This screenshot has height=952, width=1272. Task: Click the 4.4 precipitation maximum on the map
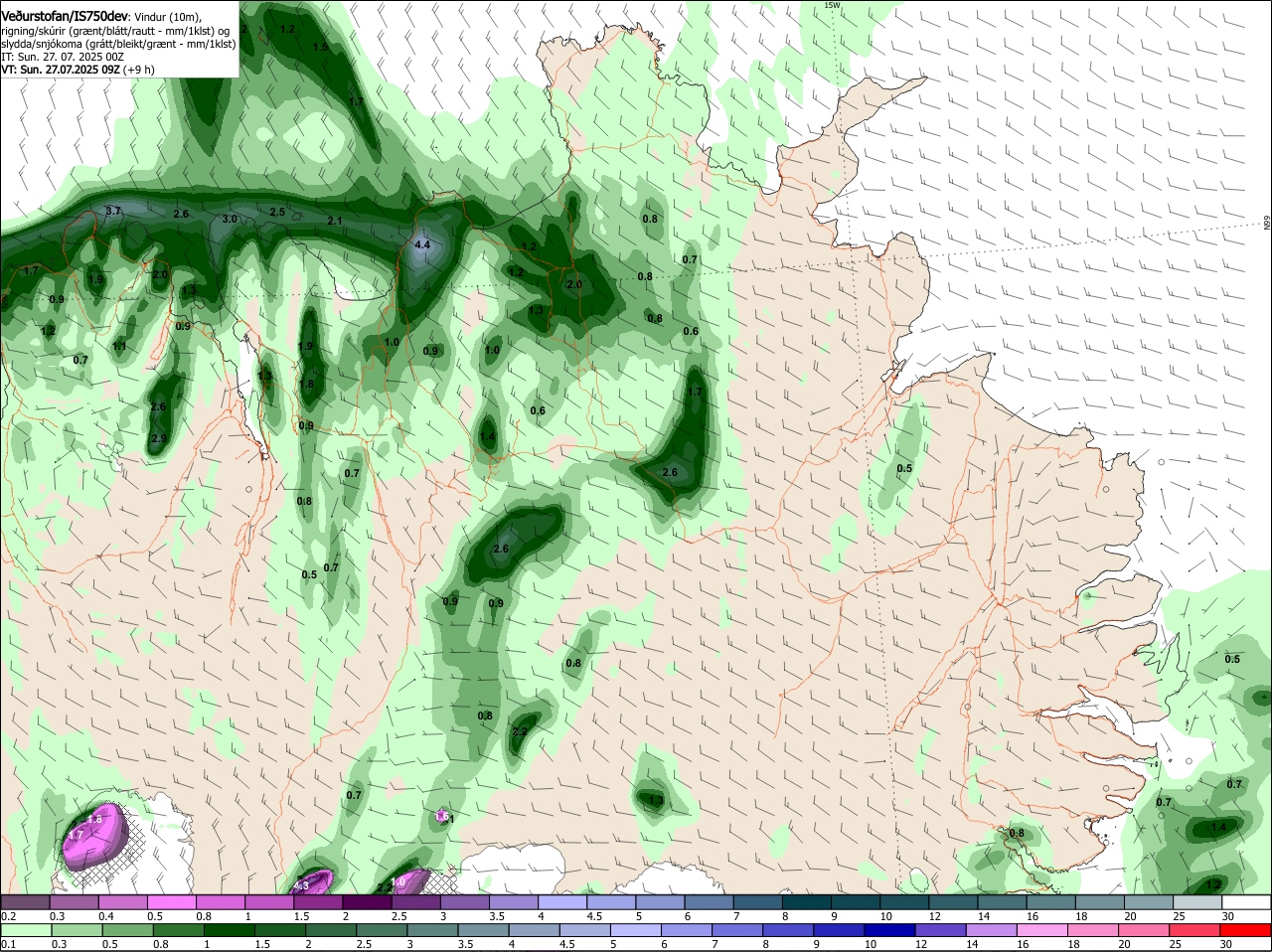(422, 244)
